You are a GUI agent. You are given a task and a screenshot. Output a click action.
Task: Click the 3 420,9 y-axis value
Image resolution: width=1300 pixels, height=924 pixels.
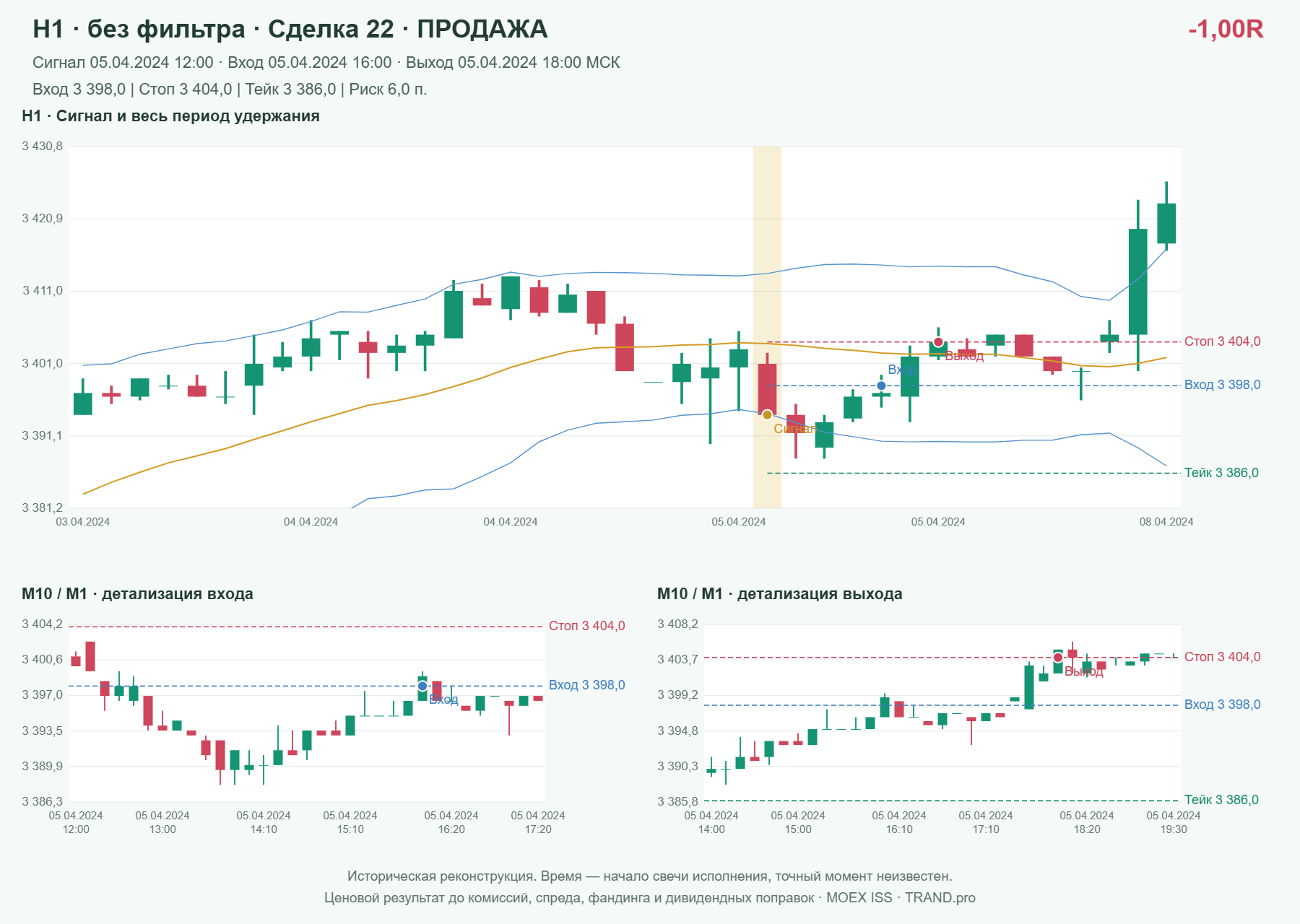click(x=43, y=219)
